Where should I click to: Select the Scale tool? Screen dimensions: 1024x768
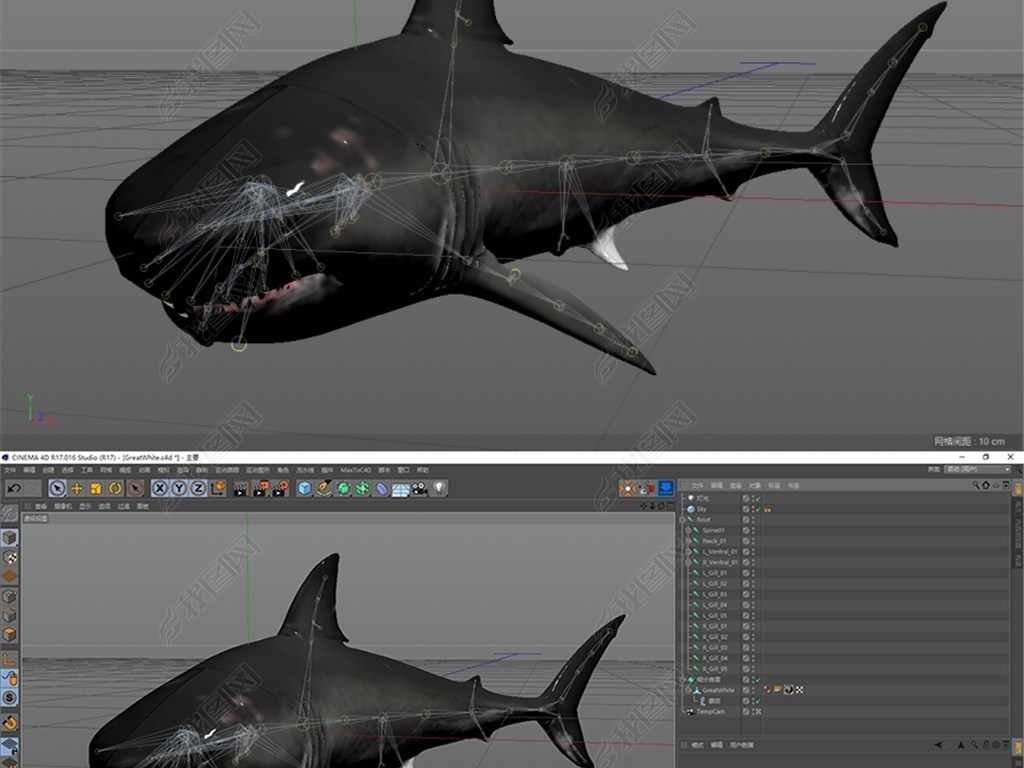click(x=94, y=489)
